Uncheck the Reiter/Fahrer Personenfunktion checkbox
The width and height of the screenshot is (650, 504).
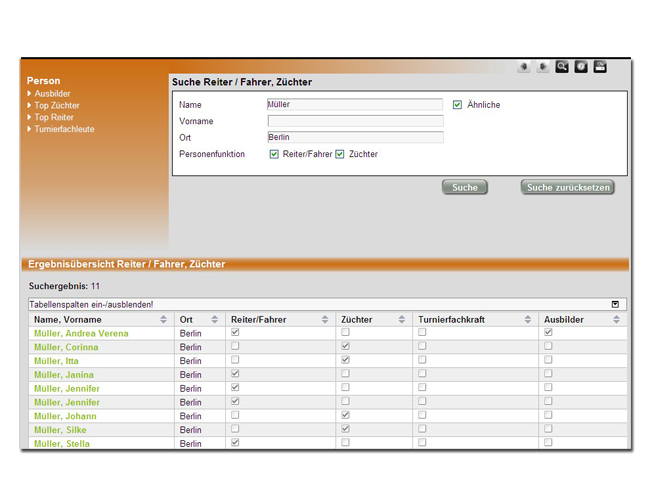click(274, 154)
